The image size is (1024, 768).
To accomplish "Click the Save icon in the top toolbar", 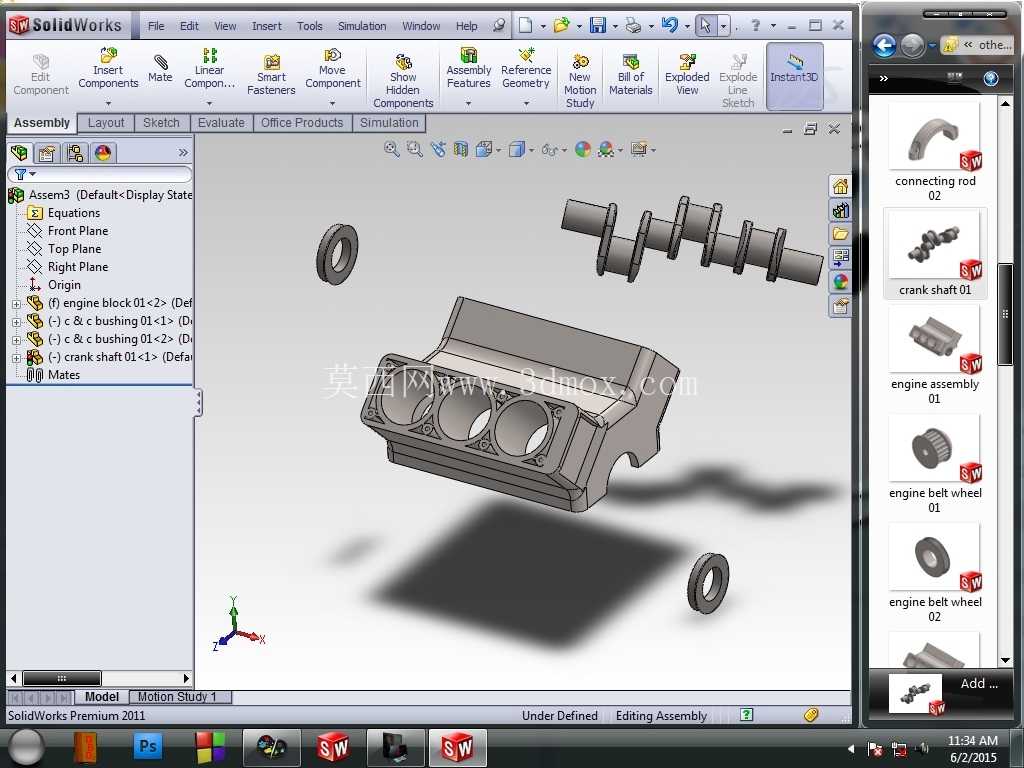I will (597, 25).
